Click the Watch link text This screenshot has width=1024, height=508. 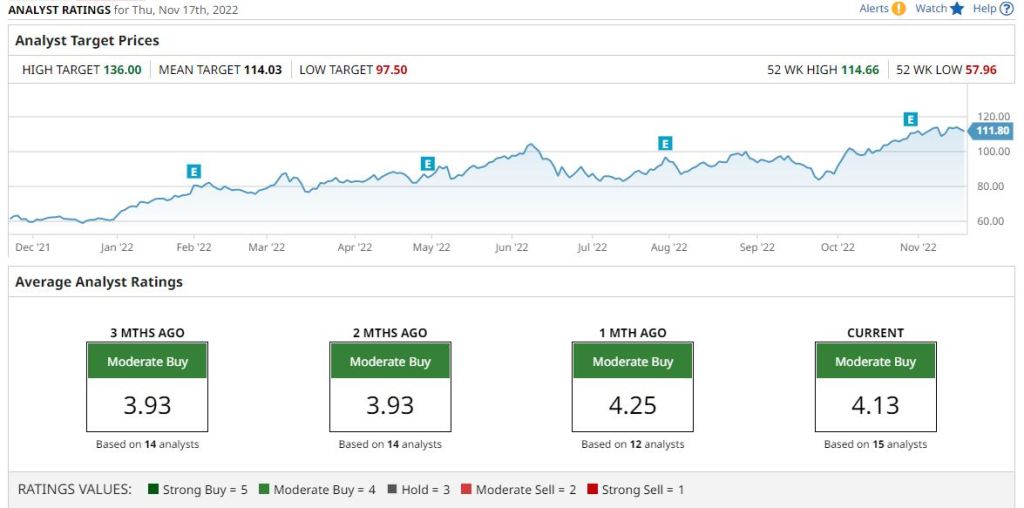point(930,9)
